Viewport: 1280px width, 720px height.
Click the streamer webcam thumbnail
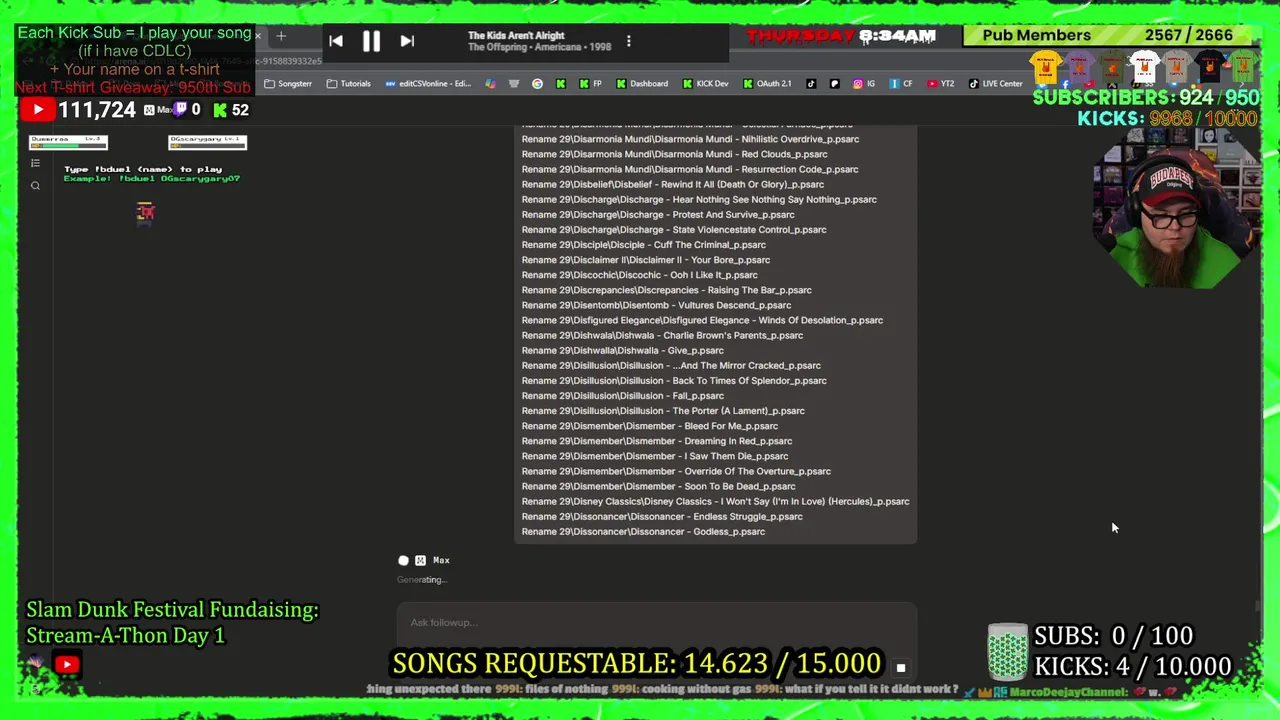pos(1176,209)
